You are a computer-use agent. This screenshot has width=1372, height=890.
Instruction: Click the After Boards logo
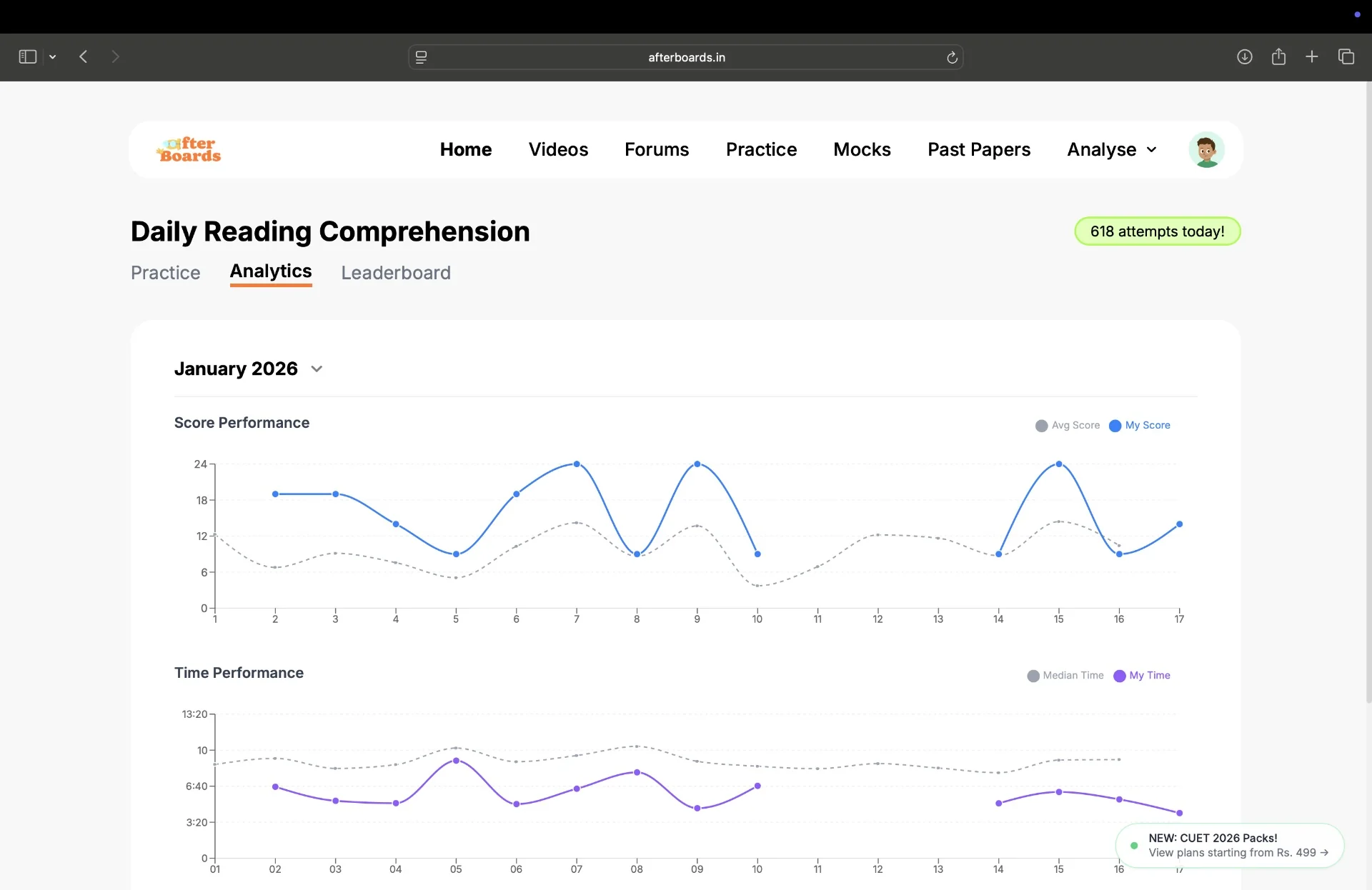(189, 149)
